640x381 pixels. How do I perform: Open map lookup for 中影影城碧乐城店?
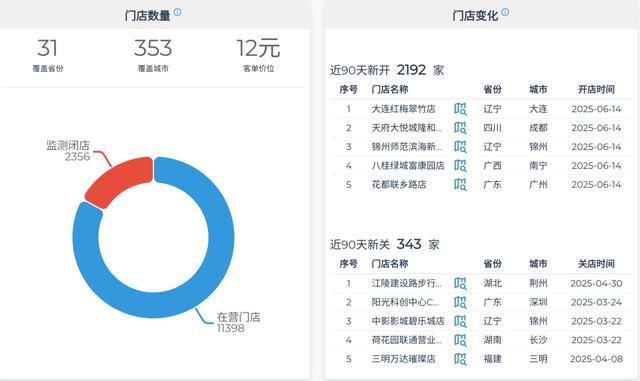(460, 321)
